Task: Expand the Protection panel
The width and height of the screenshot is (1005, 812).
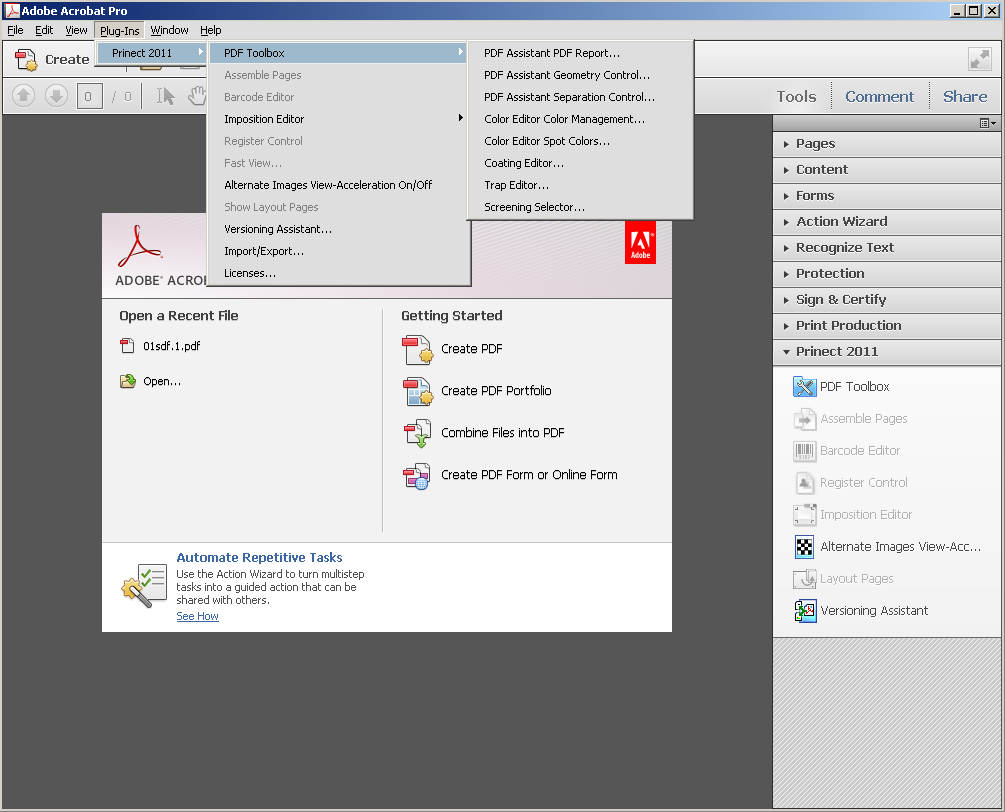Action: (x=886, y=274)
